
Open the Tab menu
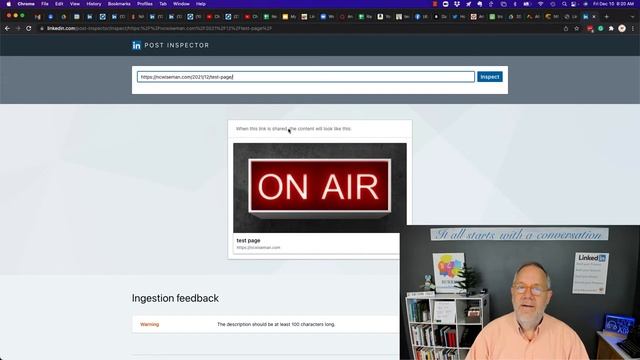pos(163,4)
